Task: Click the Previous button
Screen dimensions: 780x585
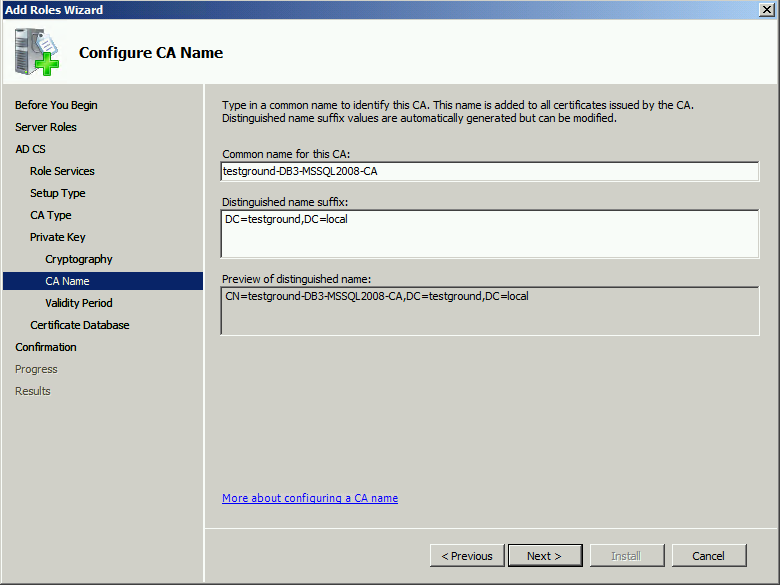Action: click(467, 556)
